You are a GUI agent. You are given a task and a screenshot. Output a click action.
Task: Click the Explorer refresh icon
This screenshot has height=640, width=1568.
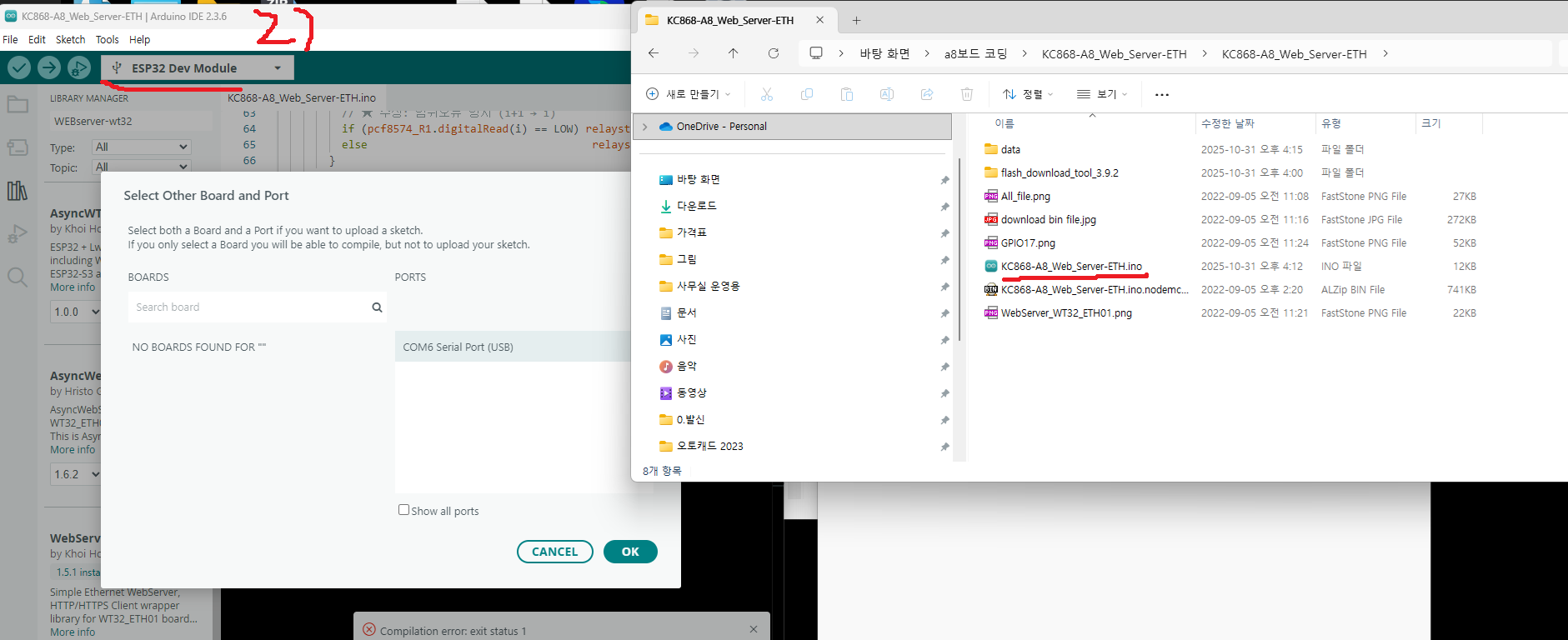pyautogui.click(x=774, y=53)
